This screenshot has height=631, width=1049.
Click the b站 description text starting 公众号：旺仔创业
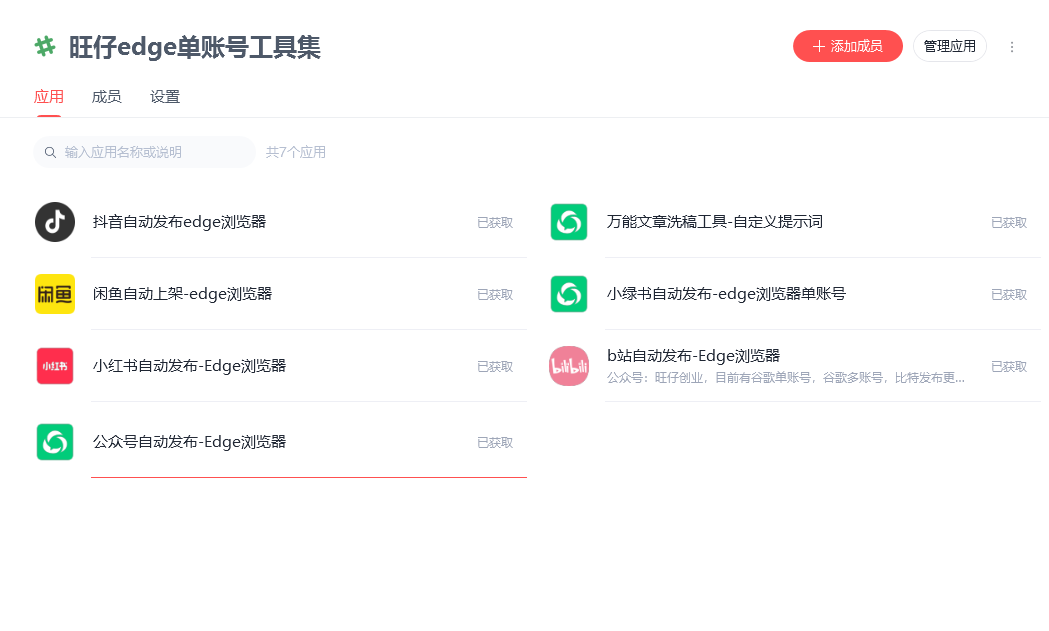tap(785, 378)
